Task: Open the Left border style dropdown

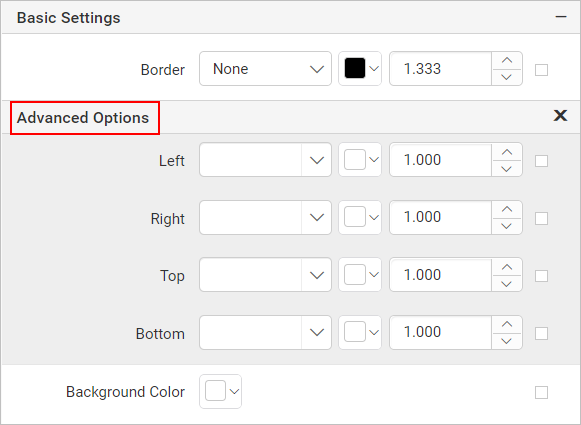Action: 265,160
